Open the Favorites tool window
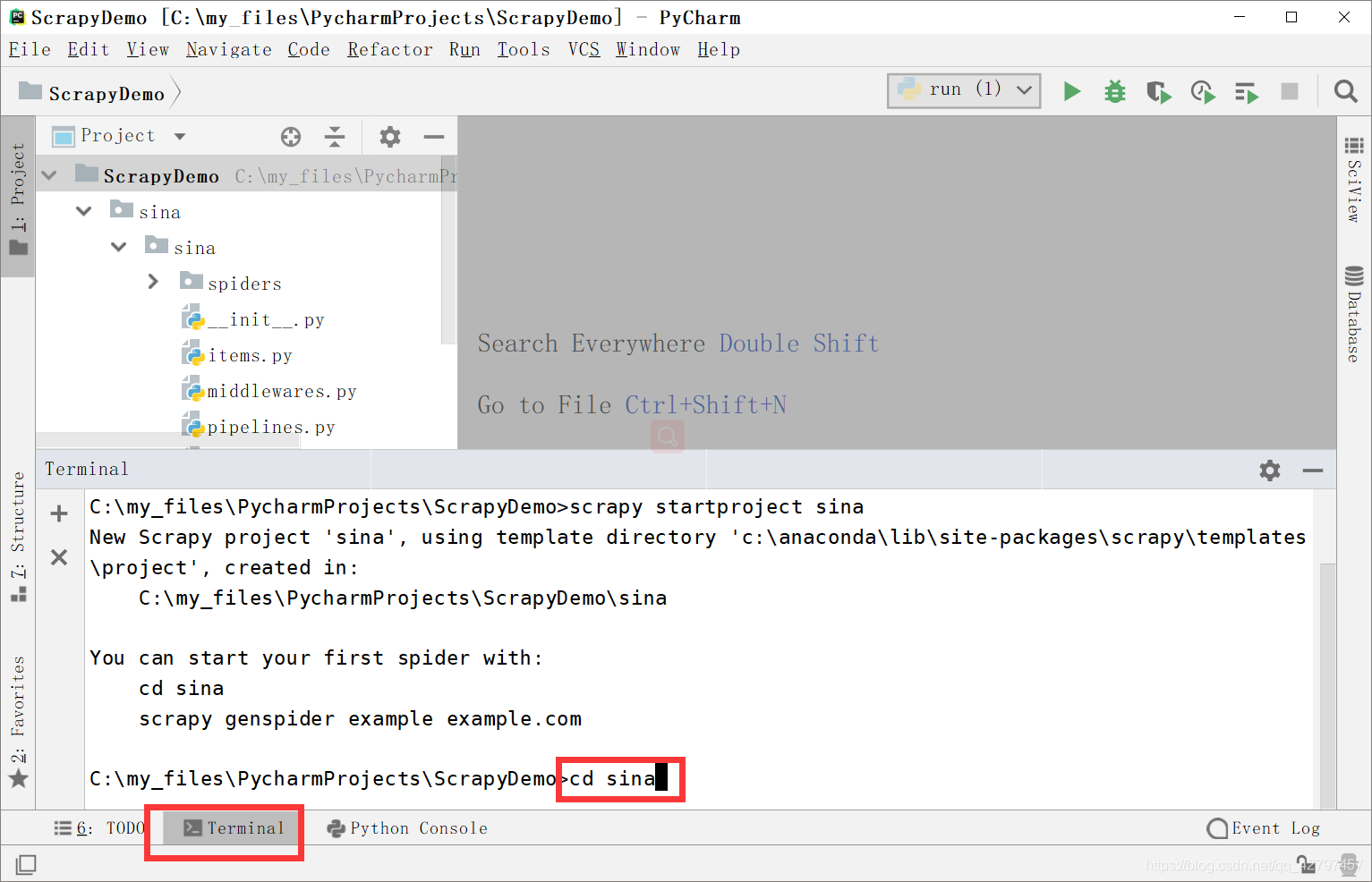 [18, 721]
